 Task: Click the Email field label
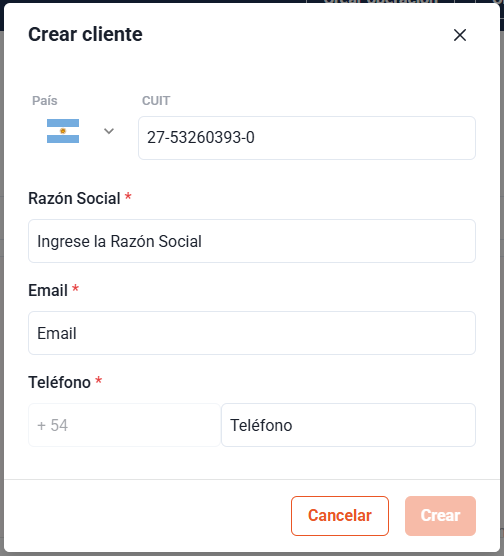click(48, 290)
